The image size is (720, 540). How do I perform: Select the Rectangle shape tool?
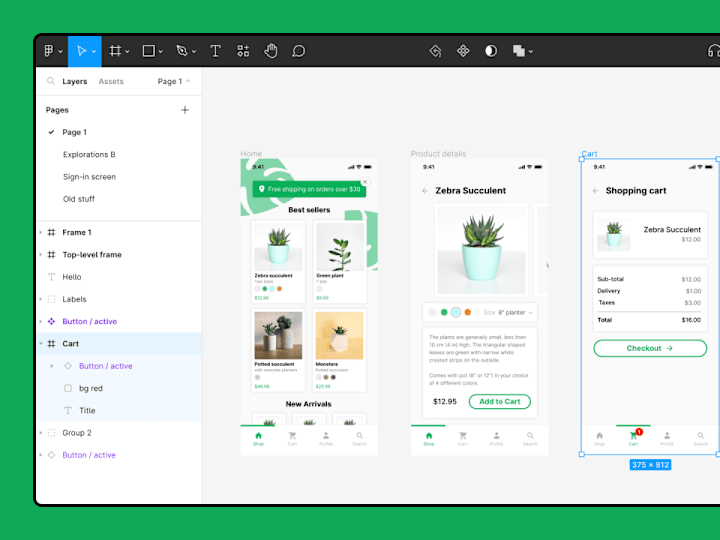click(x=148, y=51)
